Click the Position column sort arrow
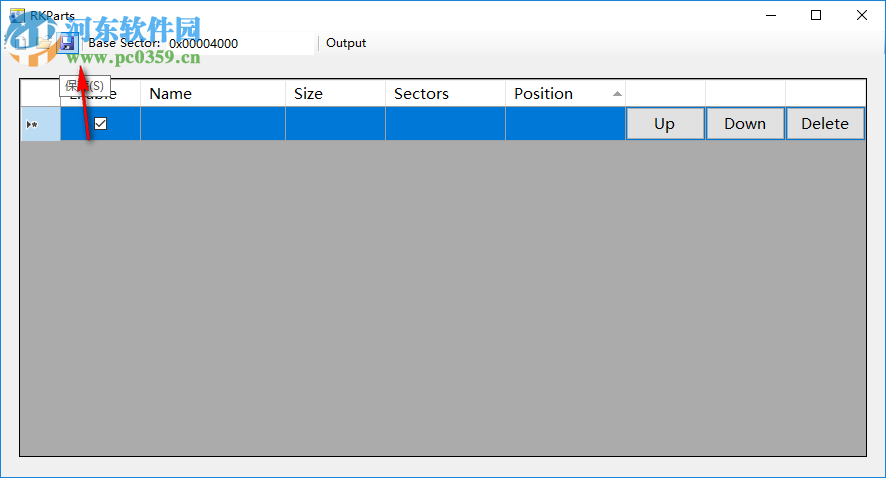Screen dimensions: 886x478 (x=617, y=94)
